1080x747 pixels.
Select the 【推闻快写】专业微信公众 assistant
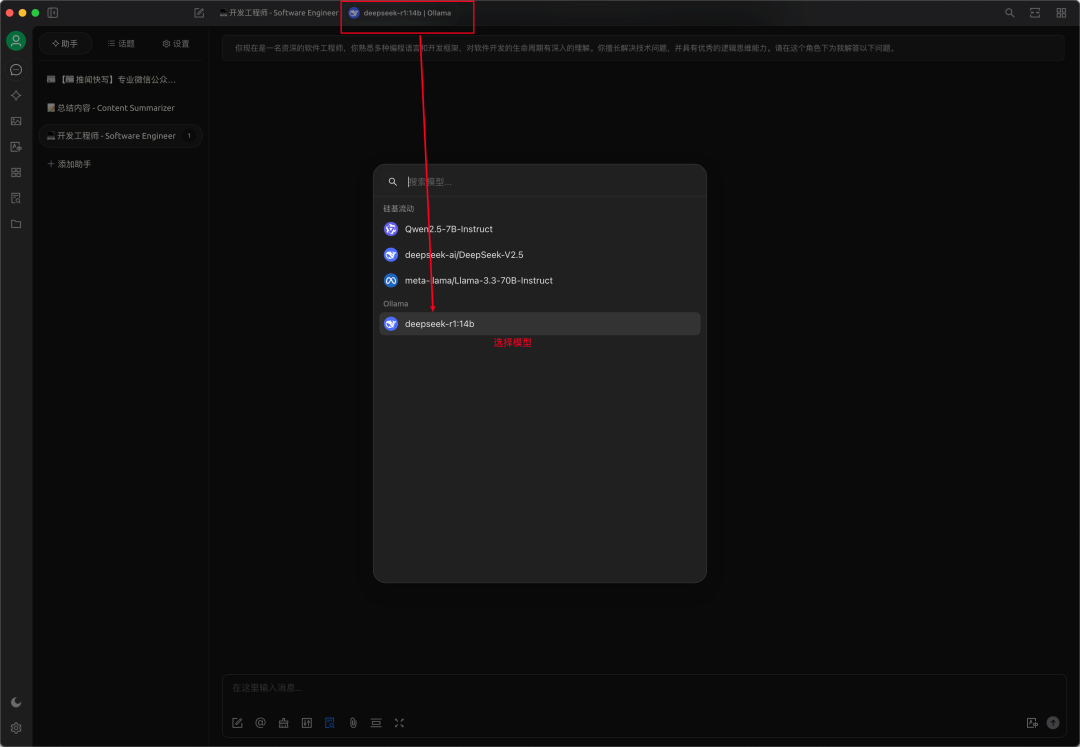coord(121,80)
